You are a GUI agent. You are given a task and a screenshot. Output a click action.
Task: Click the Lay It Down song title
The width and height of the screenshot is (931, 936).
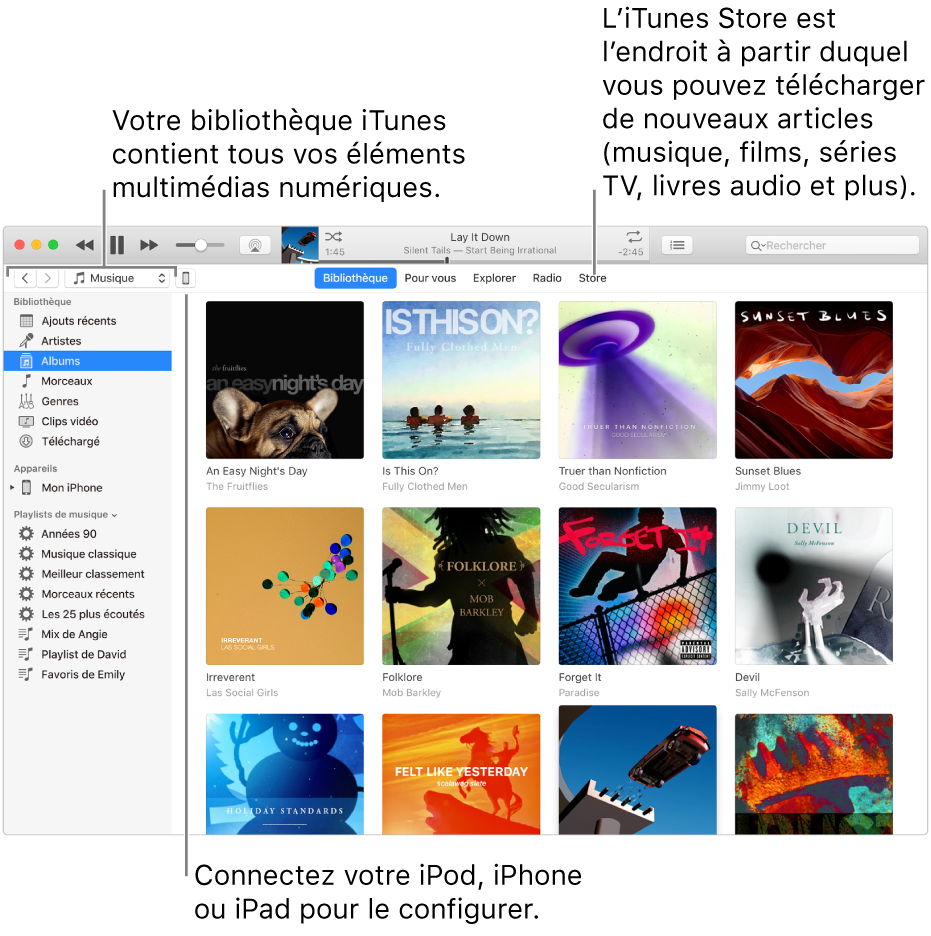tap(480, 237)
